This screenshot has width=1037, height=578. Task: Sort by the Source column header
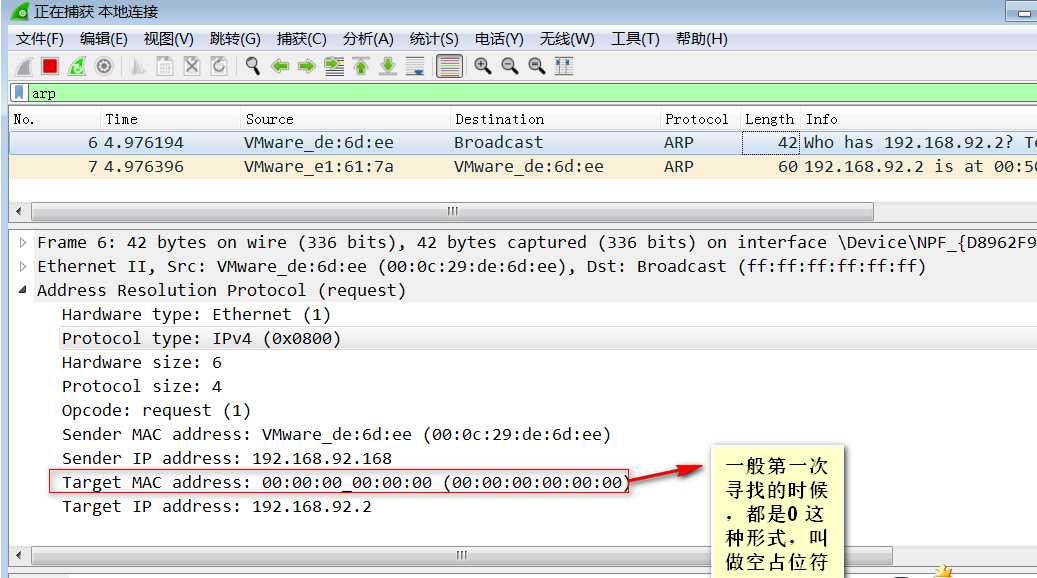(346, 119)
